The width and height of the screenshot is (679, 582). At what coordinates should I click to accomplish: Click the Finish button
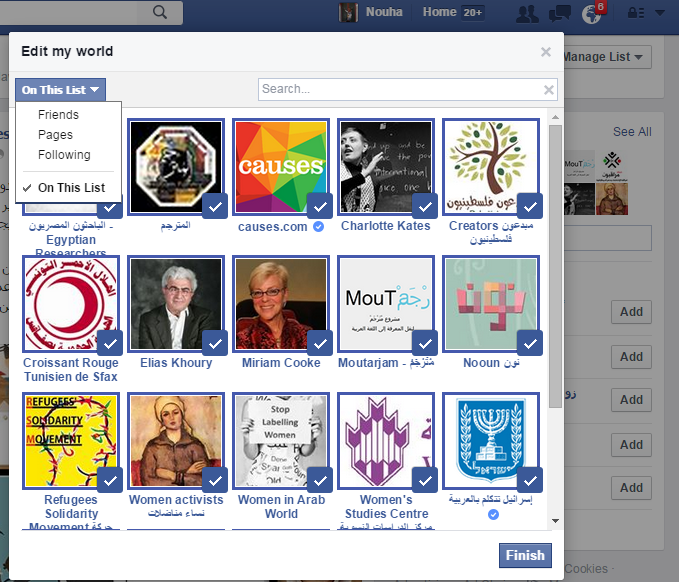[525, 555]
